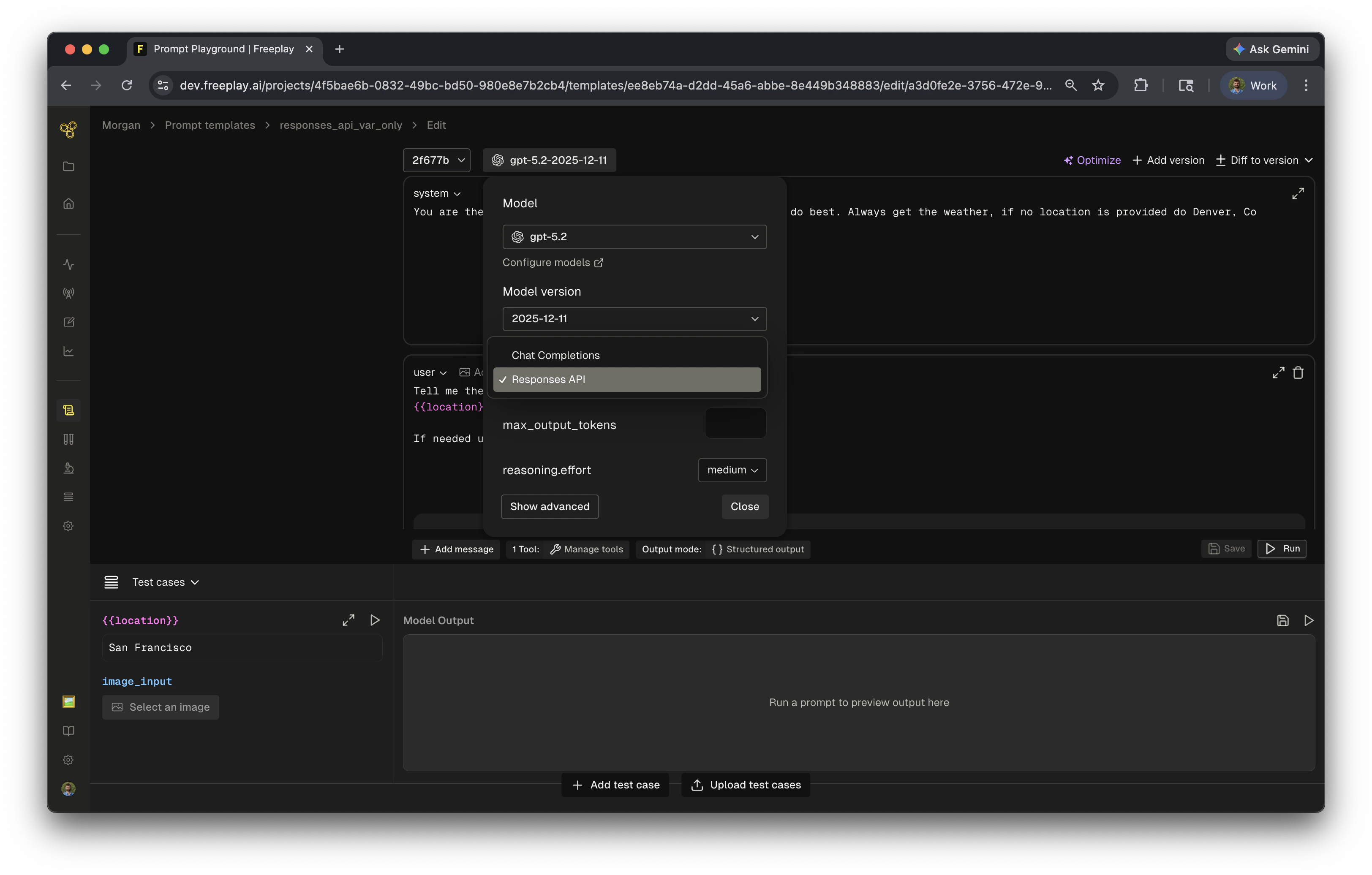1372x875 pixels.
Task: Click the Optimize button
Action: (1092, 160)
